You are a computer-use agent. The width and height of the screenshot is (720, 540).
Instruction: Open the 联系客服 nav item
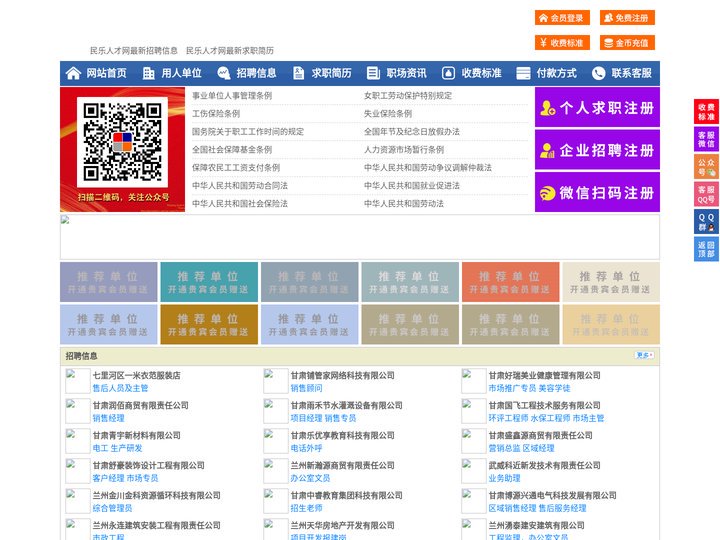[x=631, y=73]
